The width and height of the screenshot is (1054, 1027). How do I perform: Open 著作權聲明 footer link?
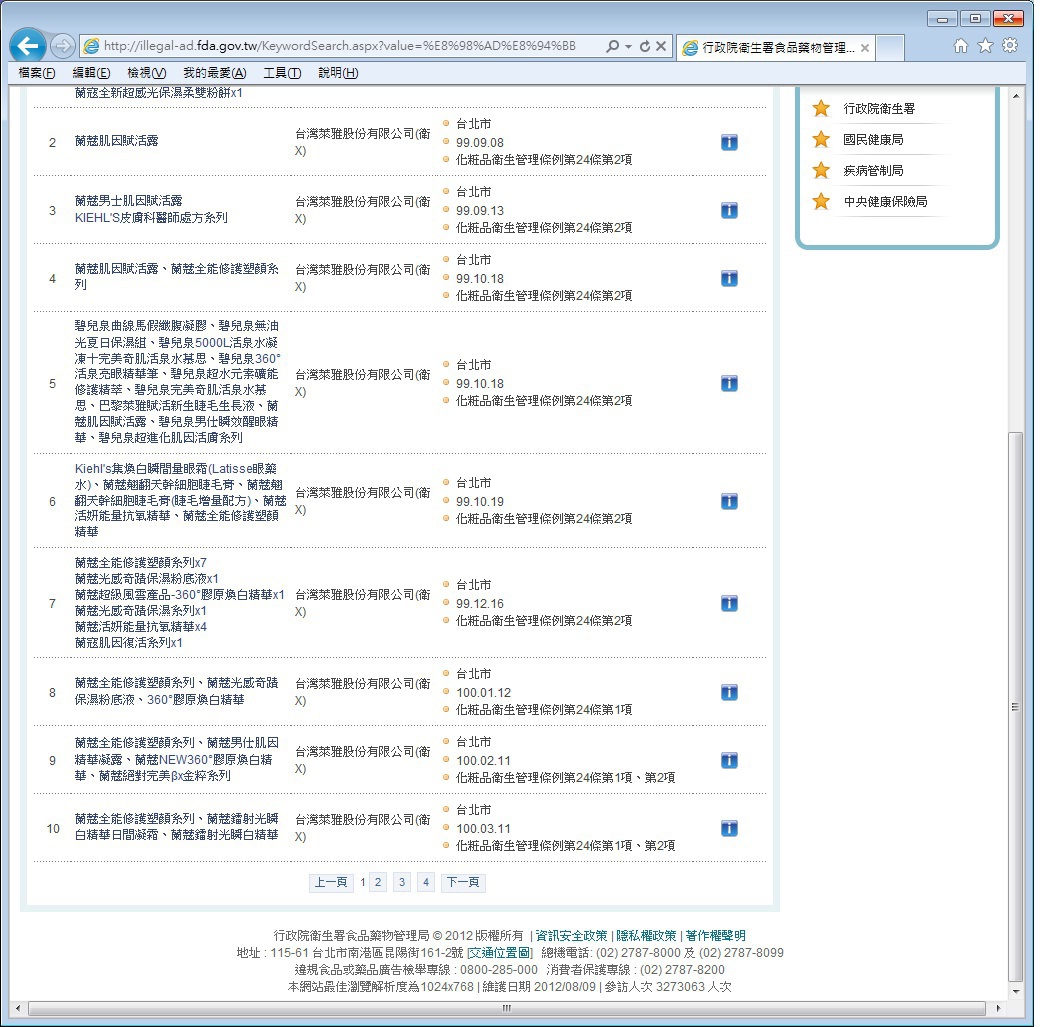(x=715, y=936)
